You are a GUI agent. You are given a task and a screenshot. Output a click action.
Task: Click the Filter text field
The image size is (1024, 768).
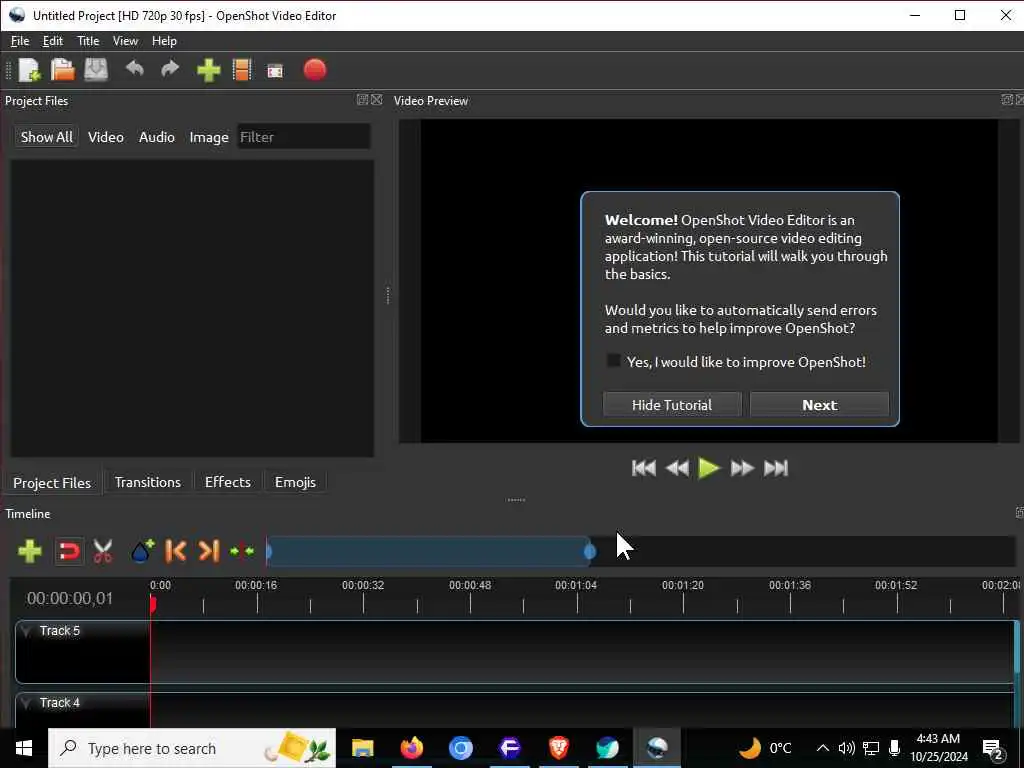pyautogui.click(x=304, y=136)
